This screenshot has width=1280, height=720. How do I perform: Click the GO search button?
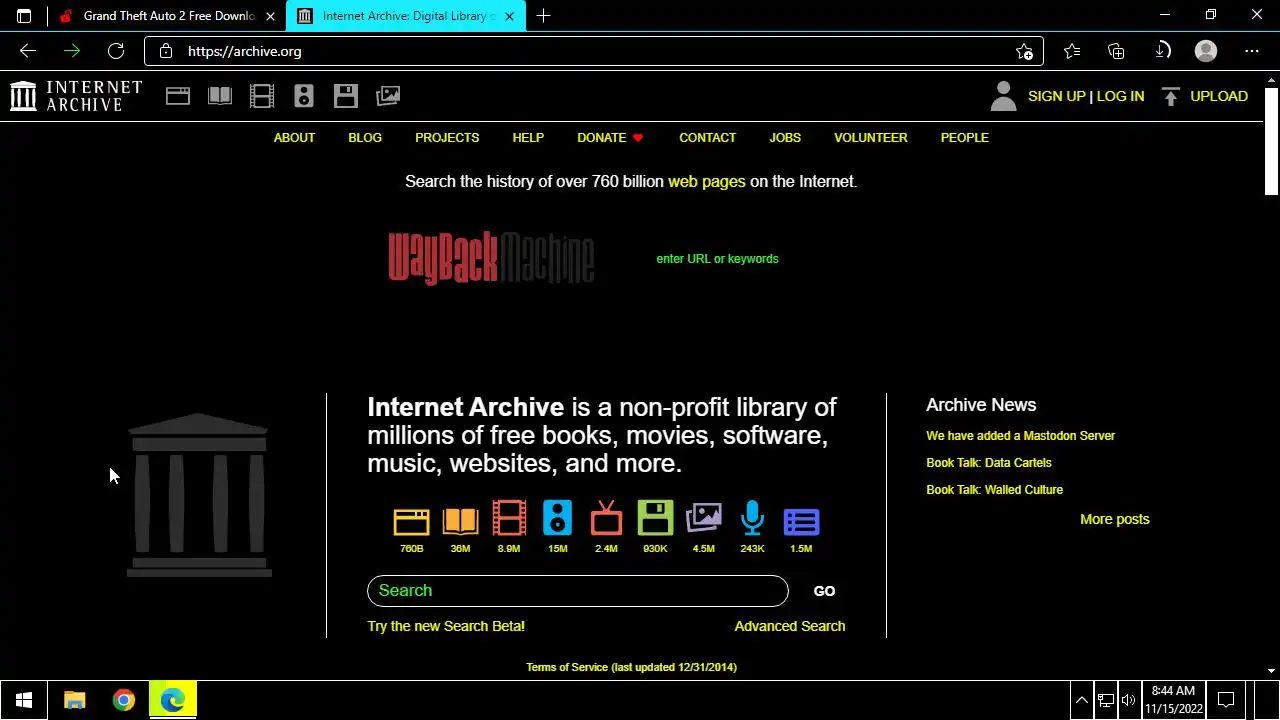pyautogui.click(x=824, y=591)
